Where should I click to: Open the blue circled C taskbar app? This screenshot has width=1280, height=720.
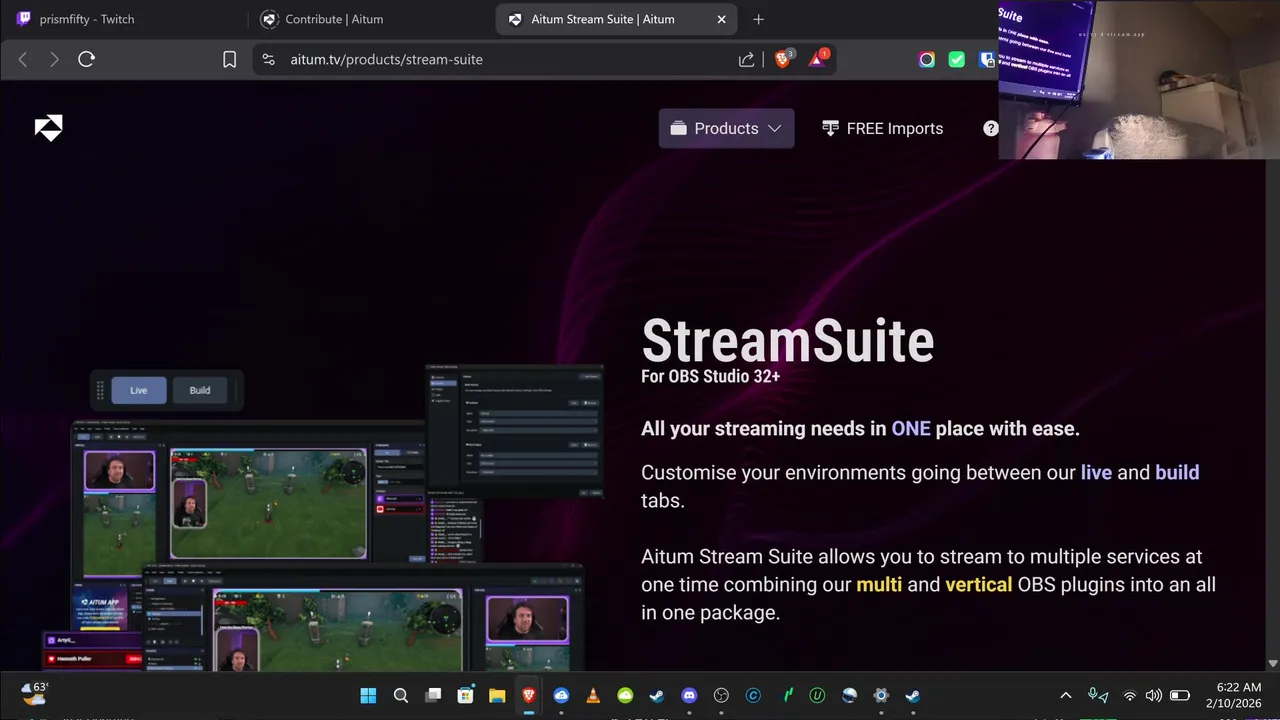point(753,695)
